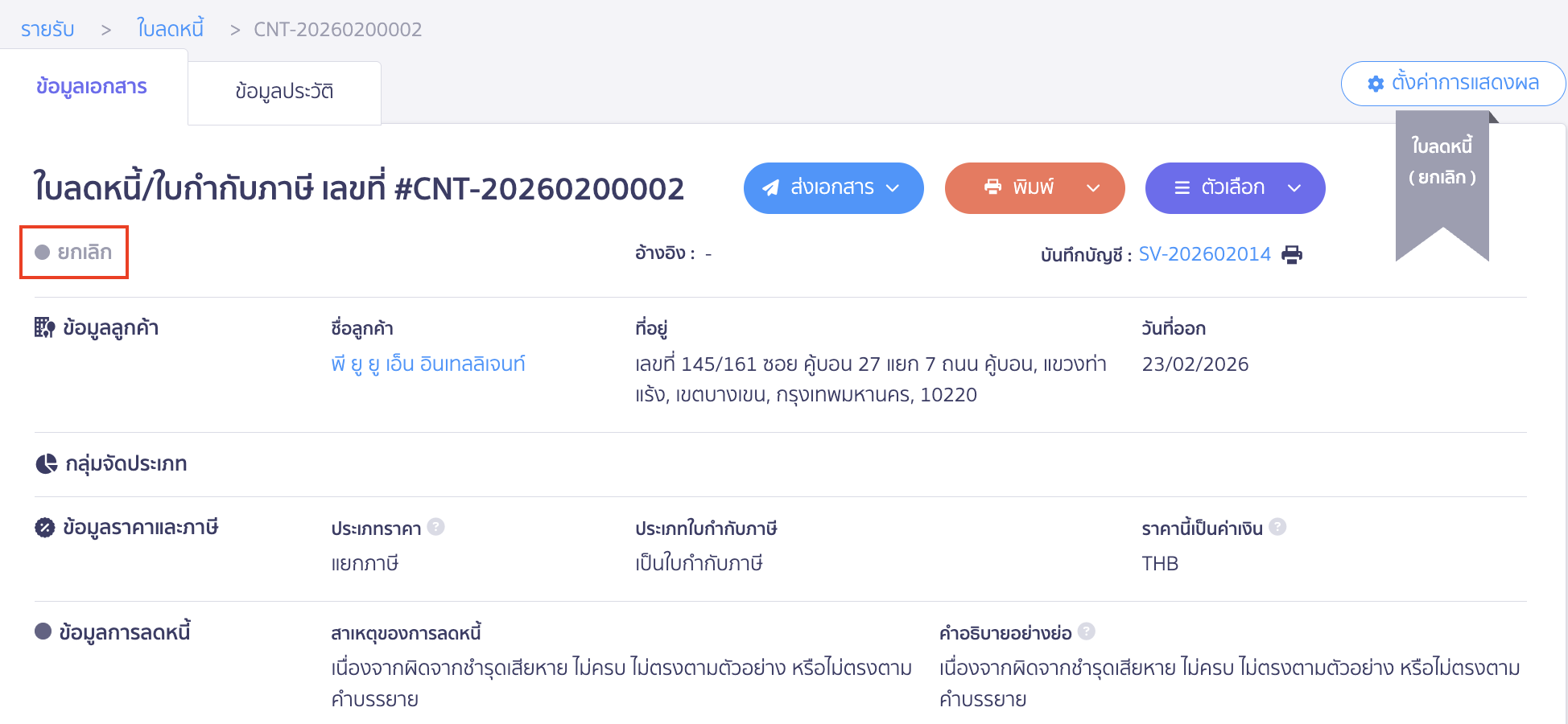Viewport: 1568px width, 724px height.
Task: Select the ข้อมูลเอกสาร tab
Action: tap(90, 87)
